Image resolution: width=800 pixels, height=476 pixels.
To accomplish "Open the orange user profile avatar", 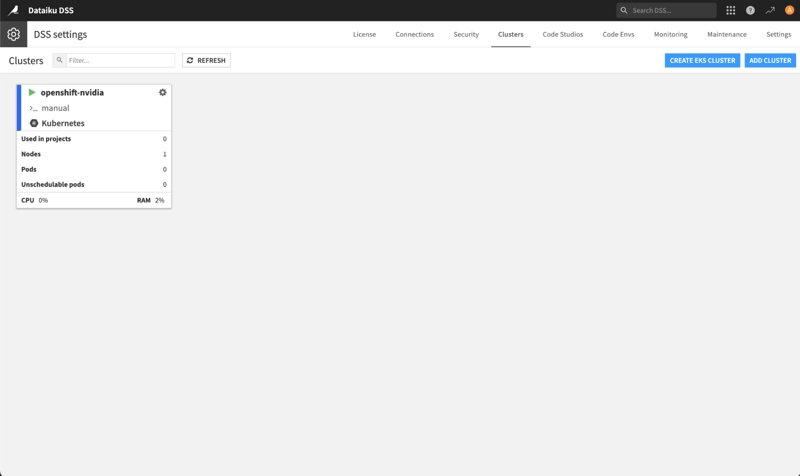I will 789,10.
